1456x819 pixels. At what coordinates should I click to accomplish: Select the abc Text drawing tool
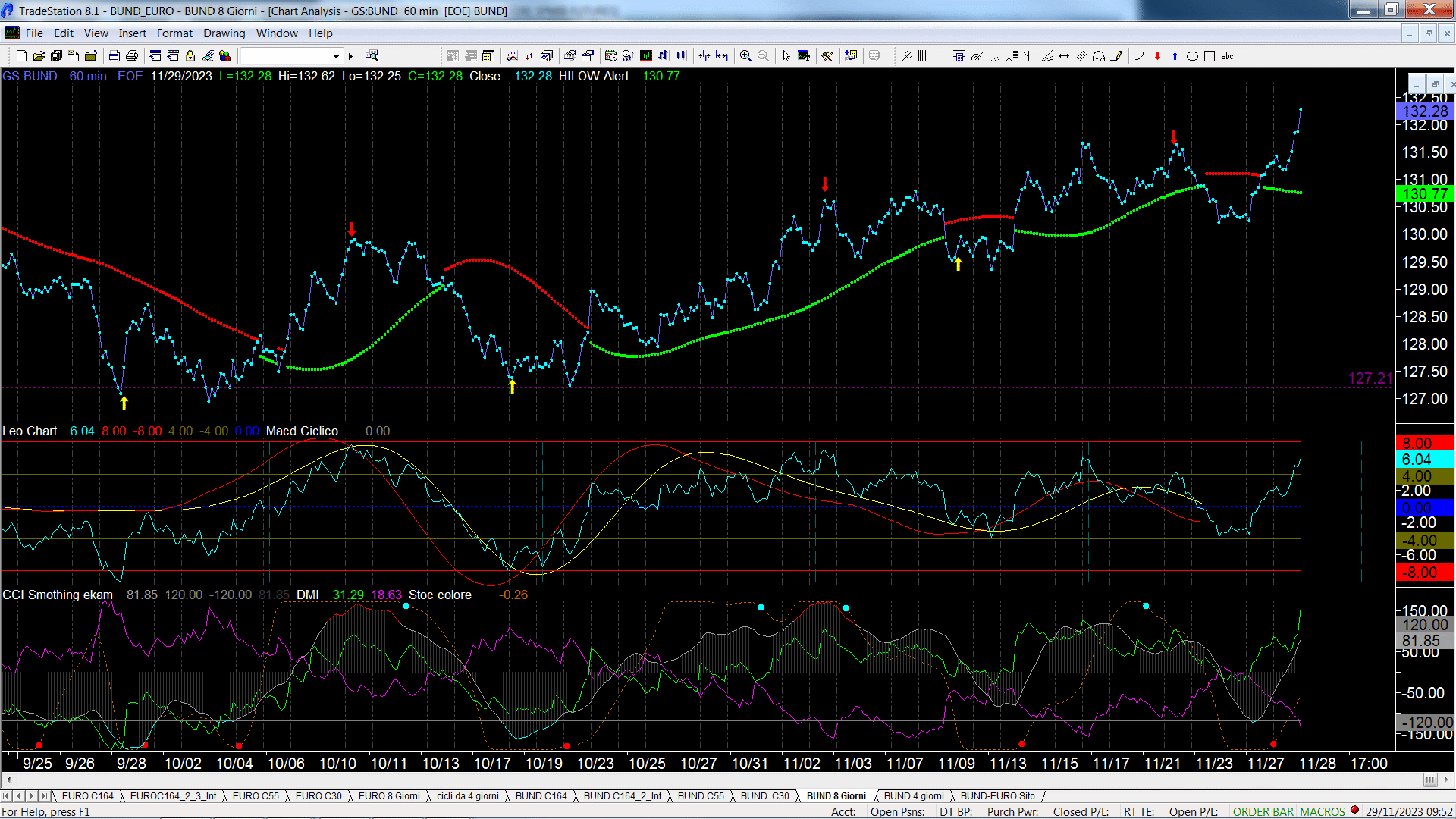1228,56
